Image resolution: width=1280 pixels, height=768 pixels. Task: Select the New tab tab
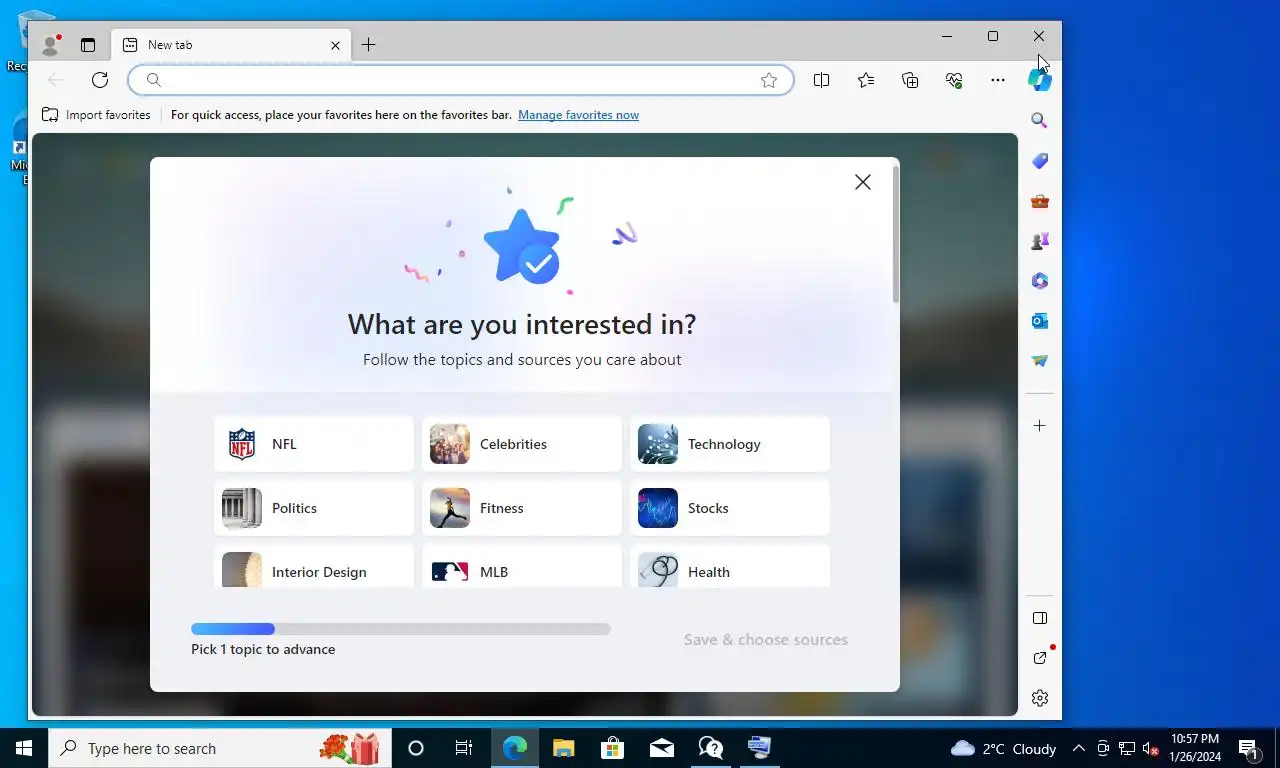tap(230, 45)
